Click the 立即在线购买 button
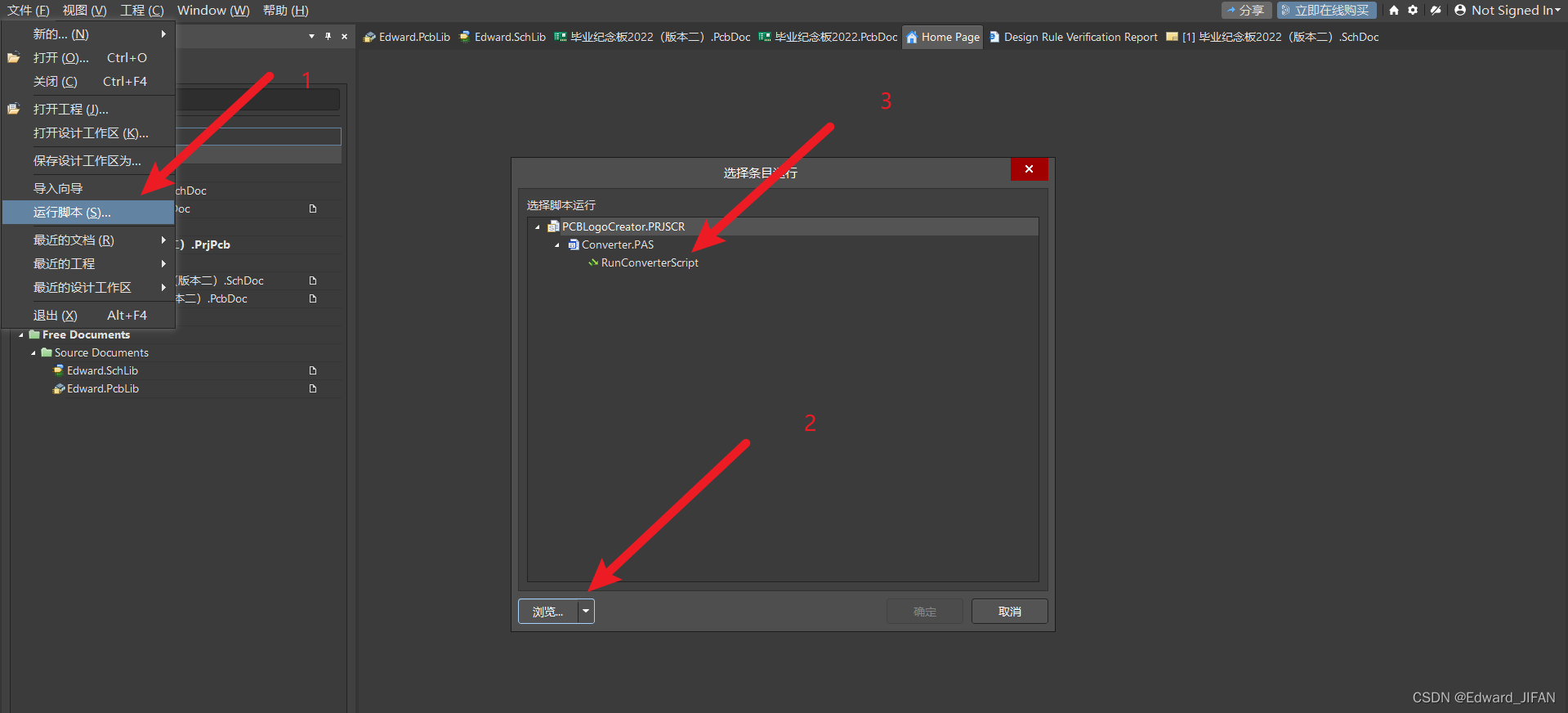The width and height of the screenshot is (1568, 713). coord(1326,11)
